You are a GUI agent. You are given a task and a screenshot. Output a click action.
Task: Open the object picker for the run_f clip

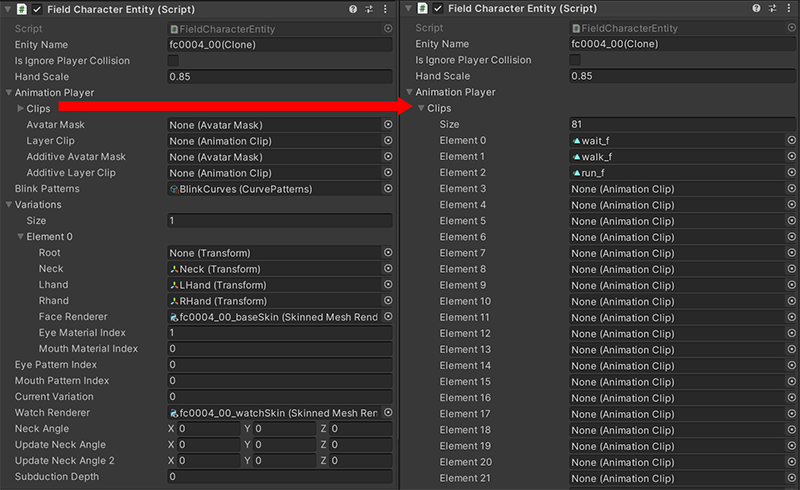[x=790, y=173]
